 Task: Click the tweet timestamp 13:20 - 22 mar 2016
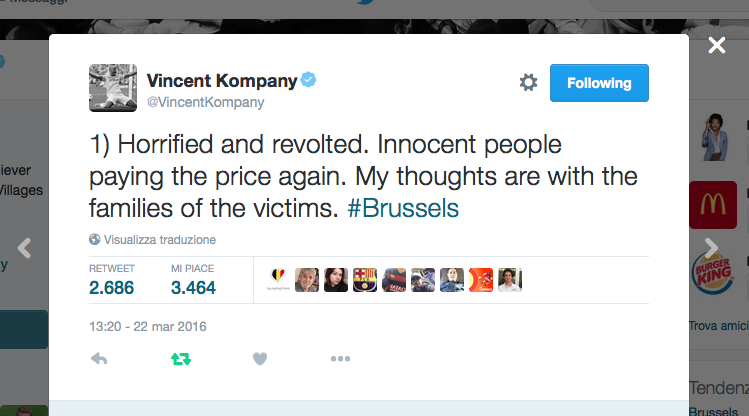point(147,326)
